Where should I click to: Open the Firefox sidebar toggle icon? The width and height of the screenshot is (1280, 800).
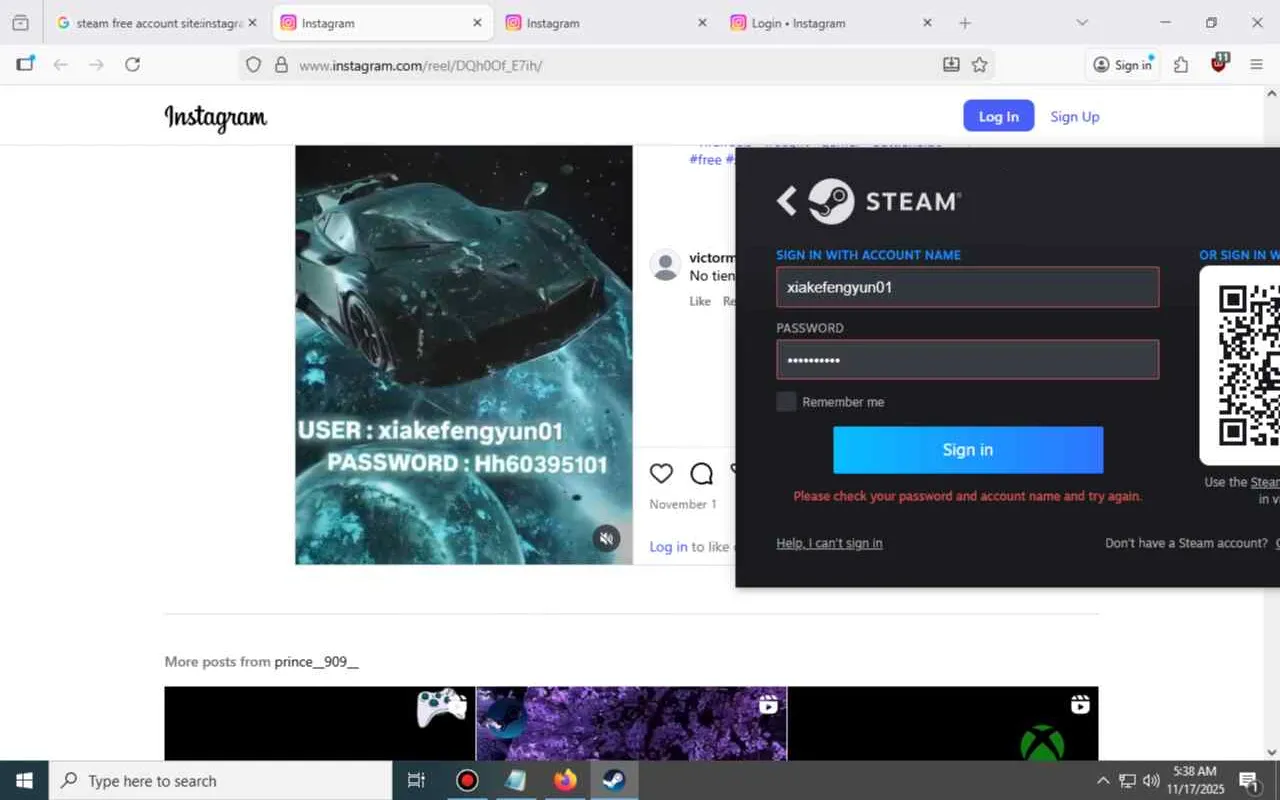point(25,65)
